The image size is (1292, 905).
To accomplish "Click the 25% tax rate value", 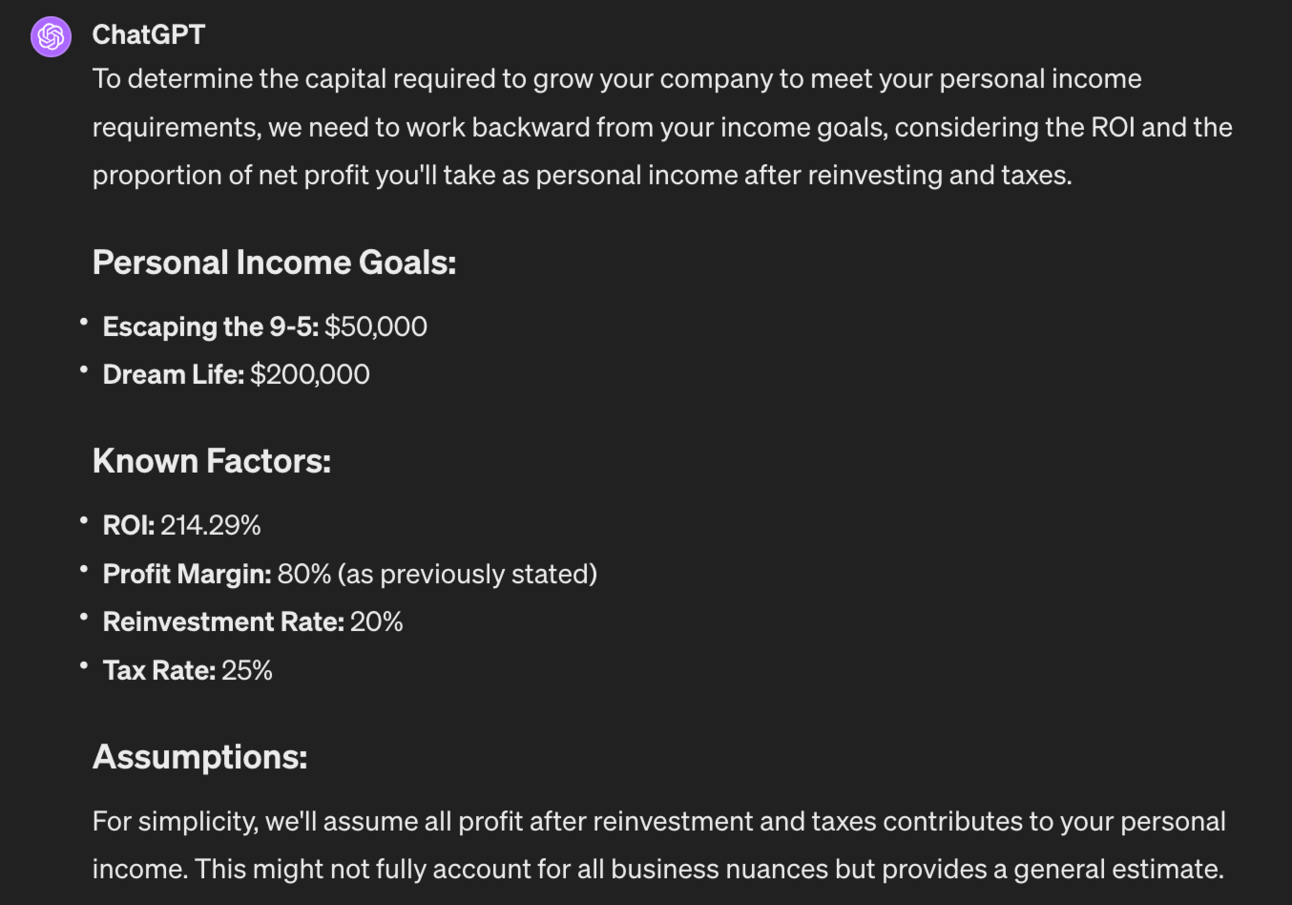I will 247,670.
